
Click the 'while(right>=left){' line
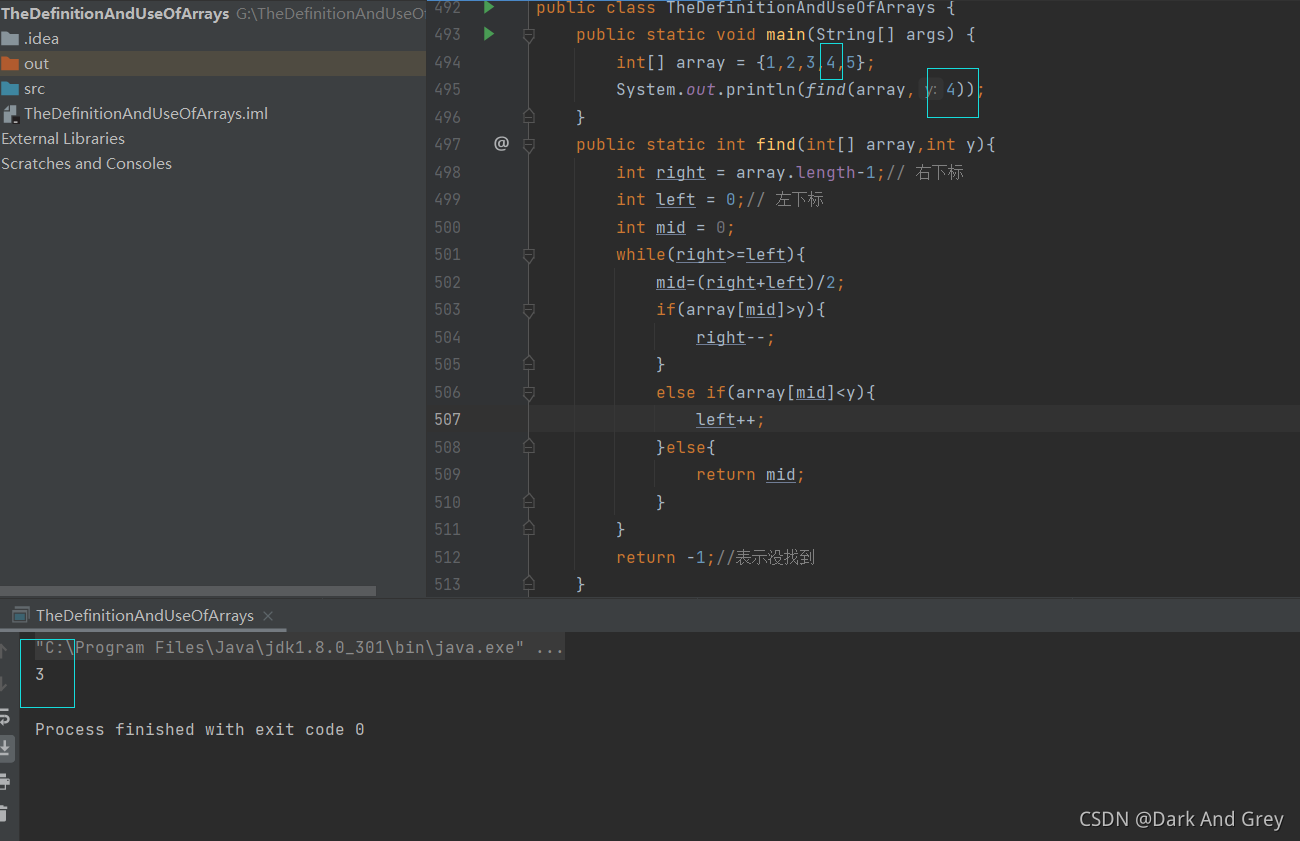point(711,255)
